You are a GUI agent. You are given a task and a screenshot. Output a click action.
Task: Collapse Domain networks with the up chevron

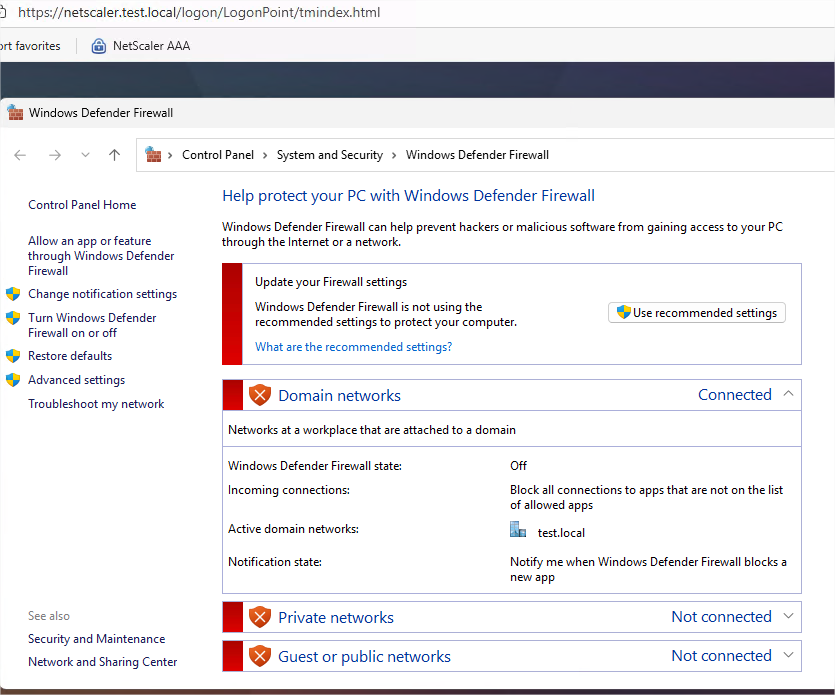coord(789,394)
